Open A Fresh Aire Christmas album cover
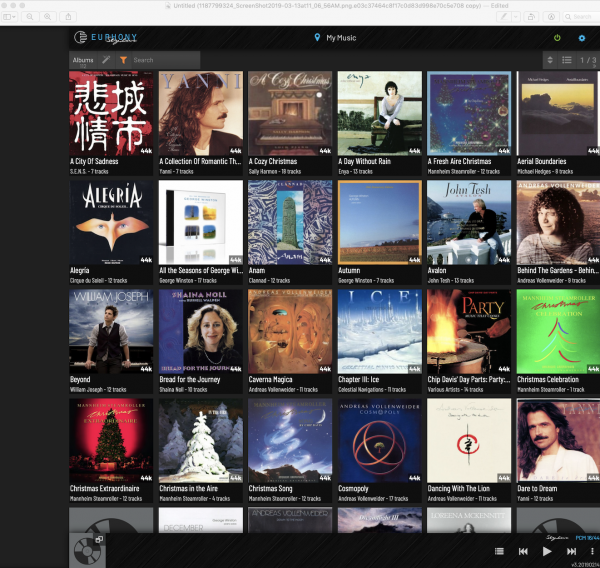600x568 pixels. pyautogui.click(x=469, y=113)
